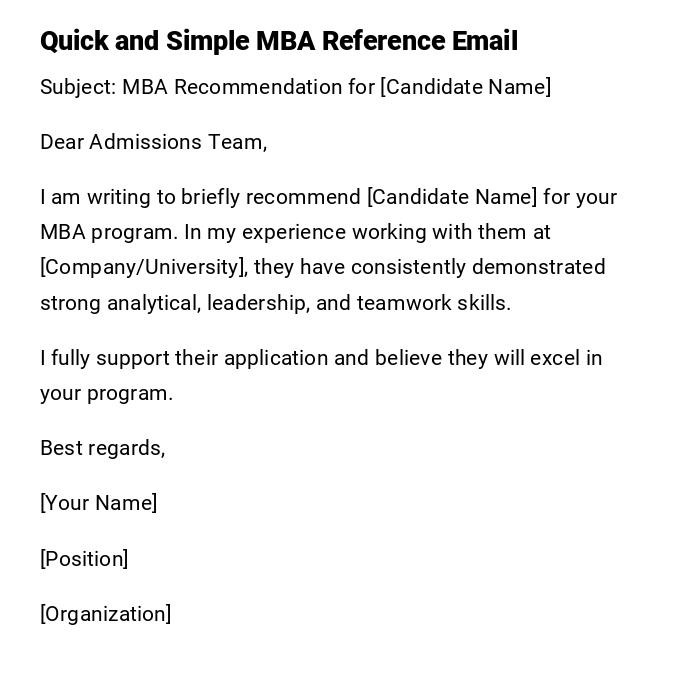Select the [Your Name] placeholder
The width and height of the screenshot is (700, 676).
click(99, 503)
